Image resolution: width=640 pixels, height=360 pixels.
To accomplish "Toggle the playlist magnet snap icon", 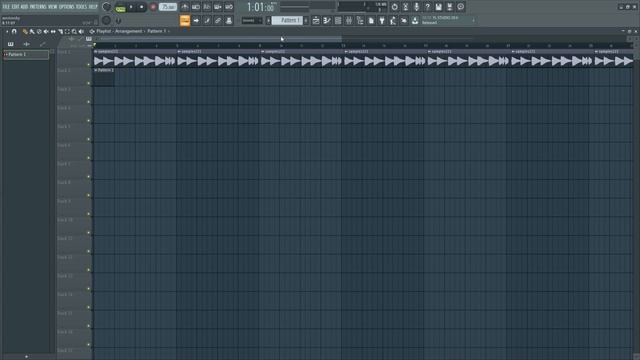I will point(14,31).
